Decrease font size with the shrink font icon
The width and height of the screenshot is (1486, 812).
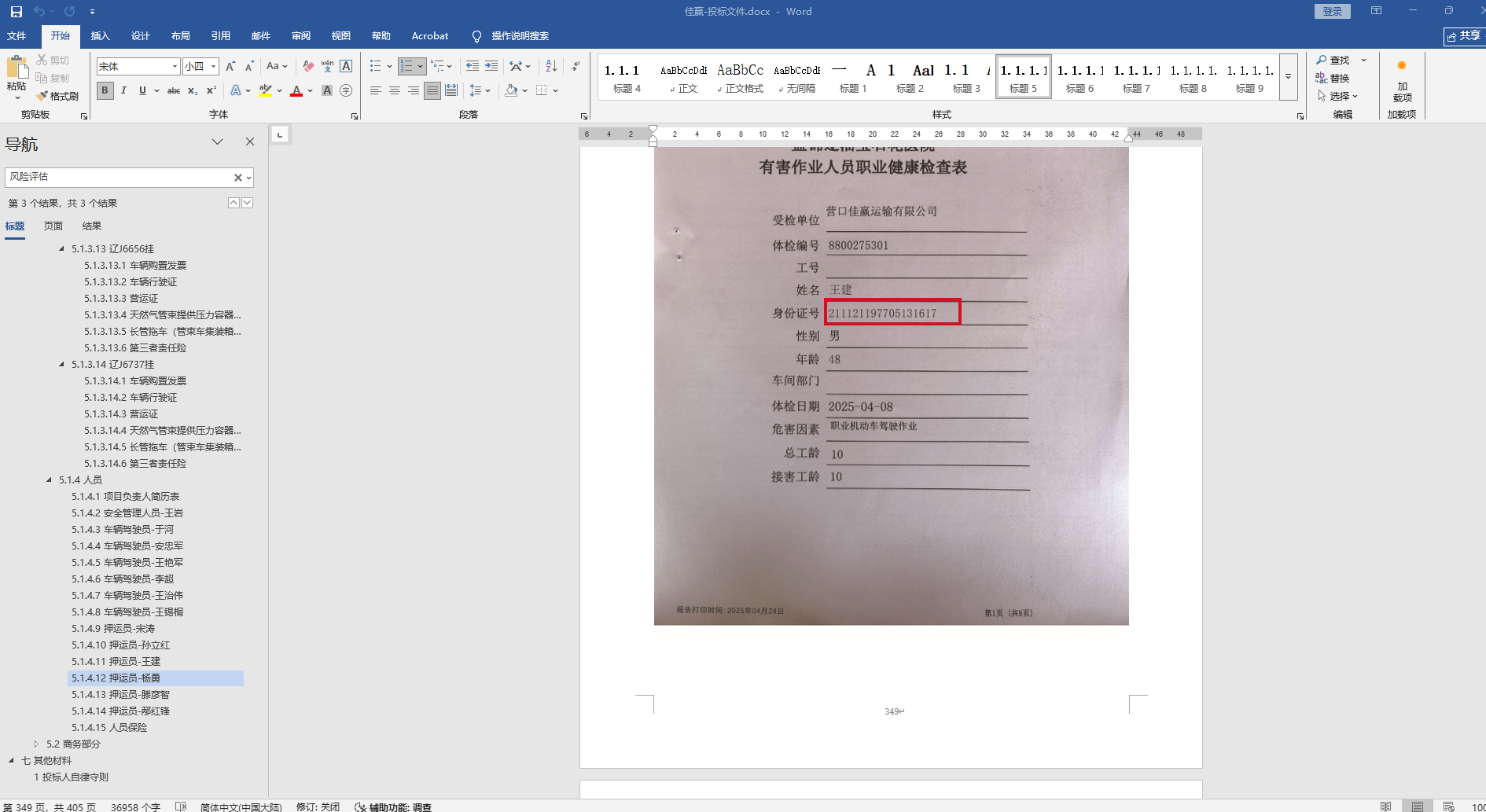coord(249,67)
